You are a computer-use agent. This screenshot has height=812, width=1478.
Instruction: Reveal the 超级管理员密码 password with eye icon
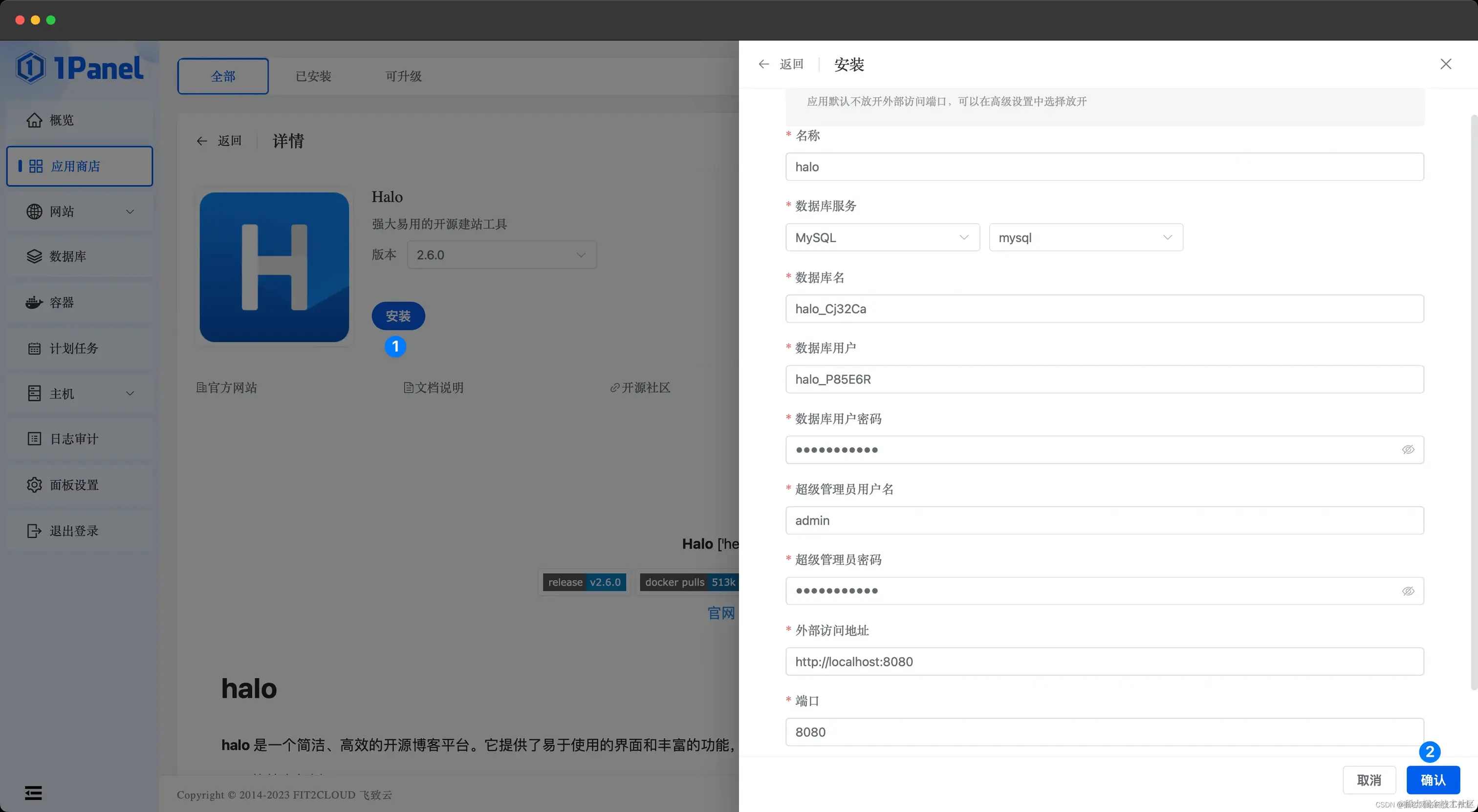click(x=1409, y=591)
